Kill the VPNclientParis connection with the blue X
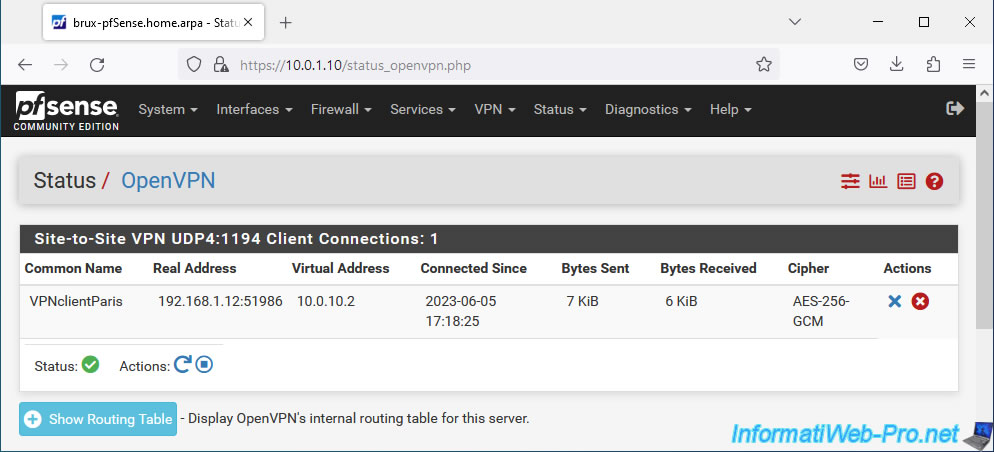 click(894, 302)
